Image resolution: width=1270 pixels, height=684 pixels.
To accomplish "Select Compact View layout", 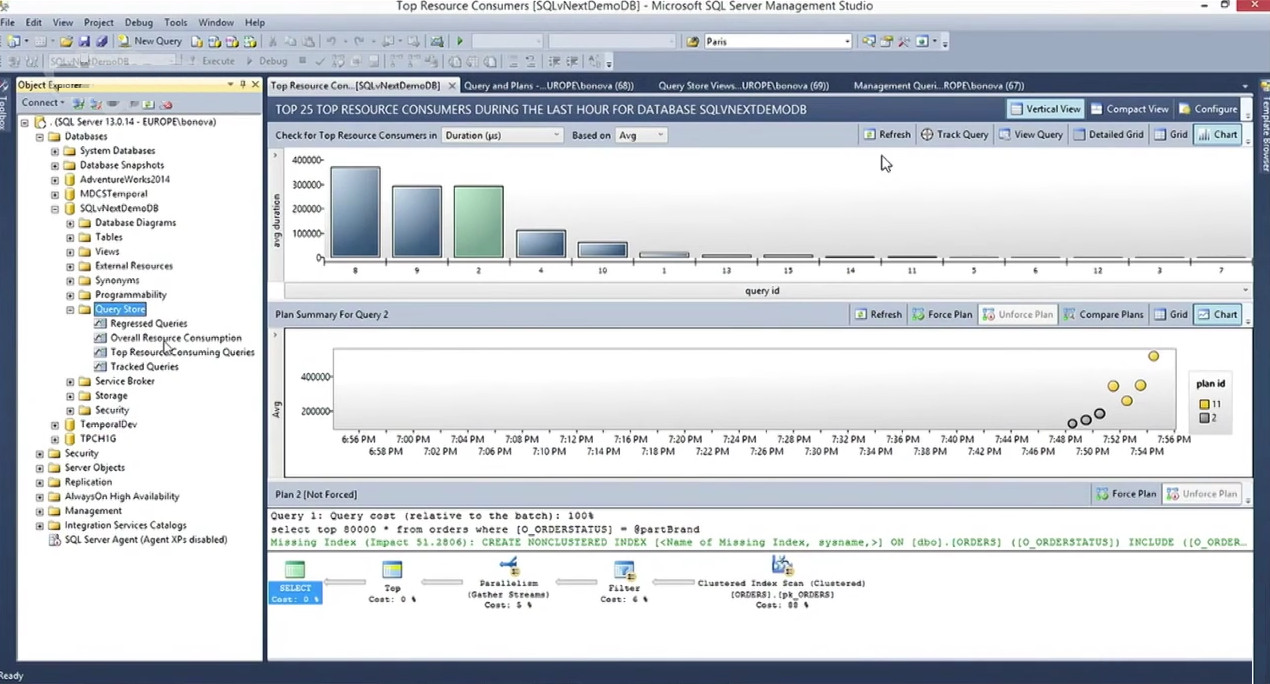I will pos(1129,109).
